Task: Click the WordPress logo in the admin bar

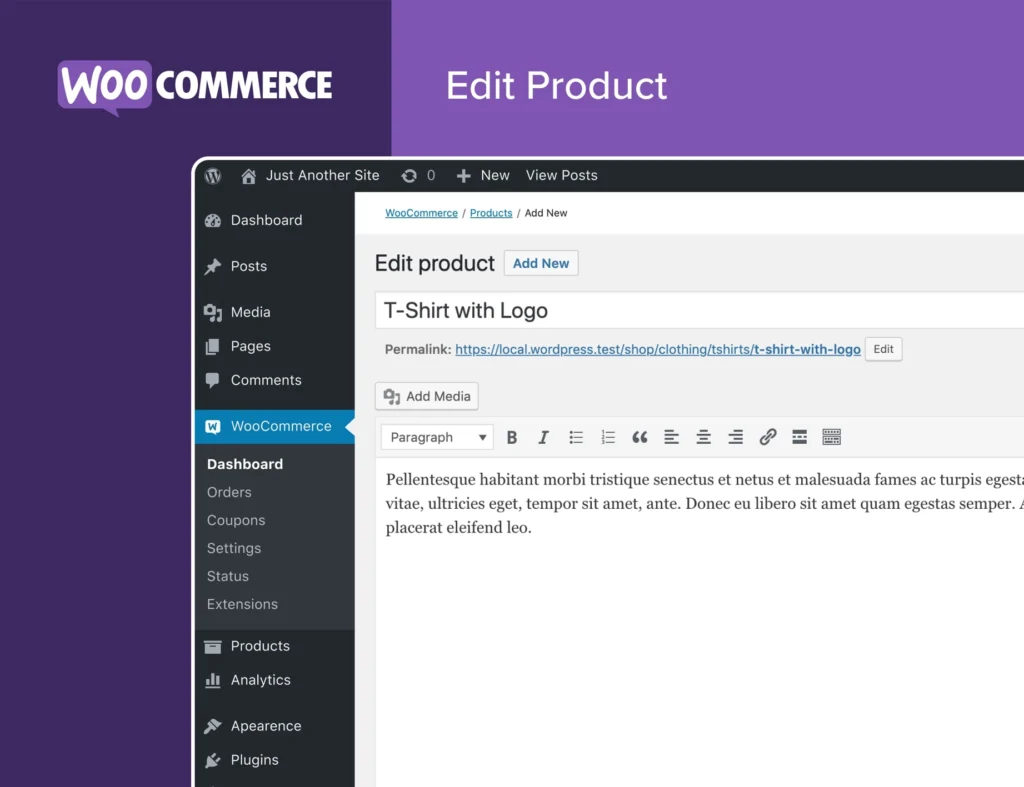Action: click(211, 175)
